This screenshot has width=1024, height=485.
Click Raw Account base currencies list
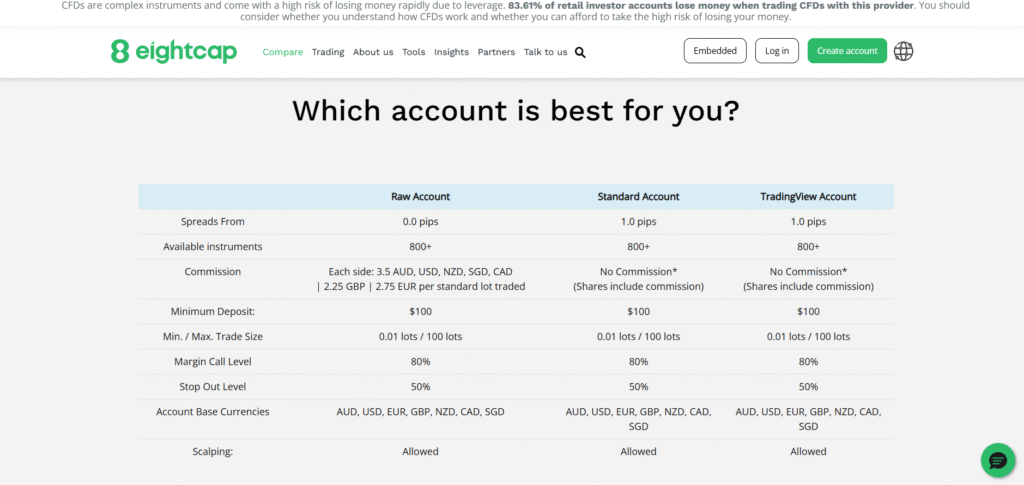[421, 412]
